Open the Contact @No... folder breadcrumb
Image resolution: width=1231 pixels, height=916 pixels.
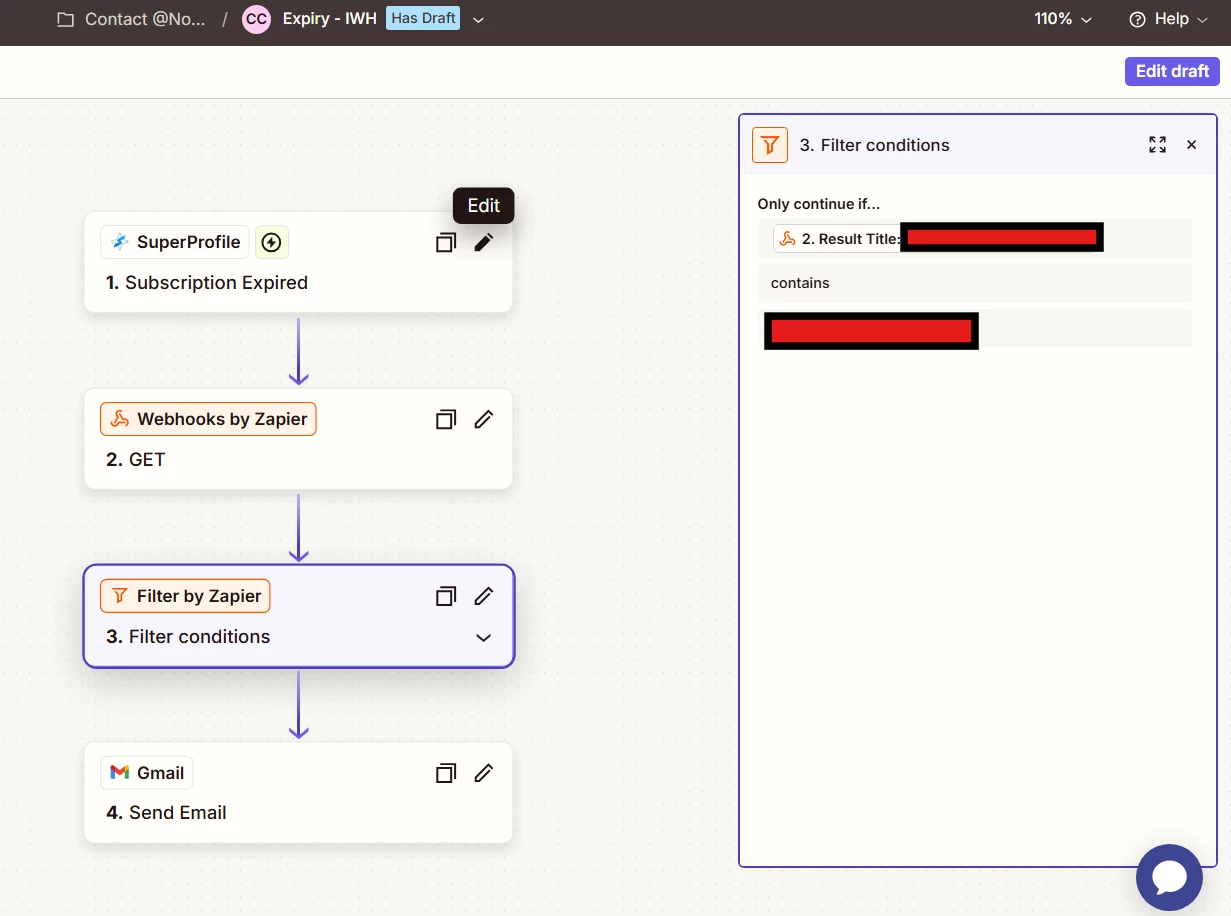(x=145, y=19)
